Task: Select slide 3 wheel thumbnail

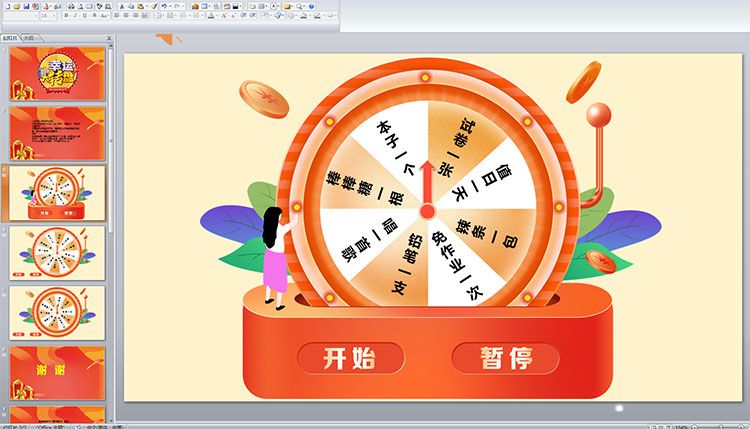Action: [57, 193]
